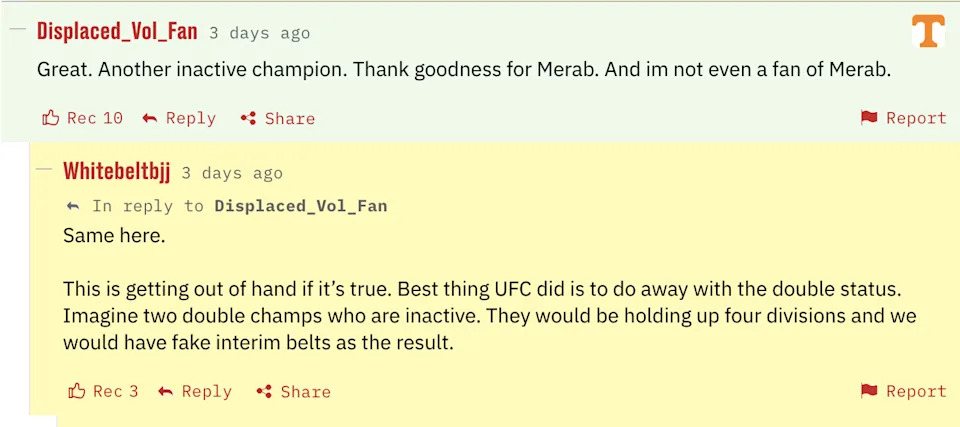Collapse Whitebeltbjj's reply with dash toggle
This screenshot has width=960, height=427.
43,170
